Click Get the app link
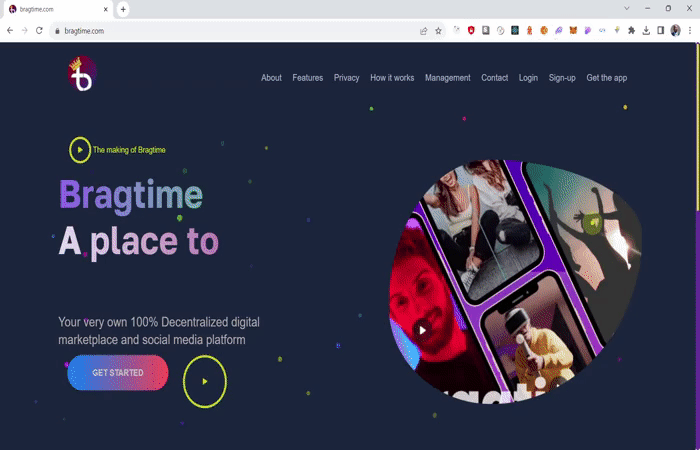The height and width of the screenshot is (450, 700). point(607,78)
